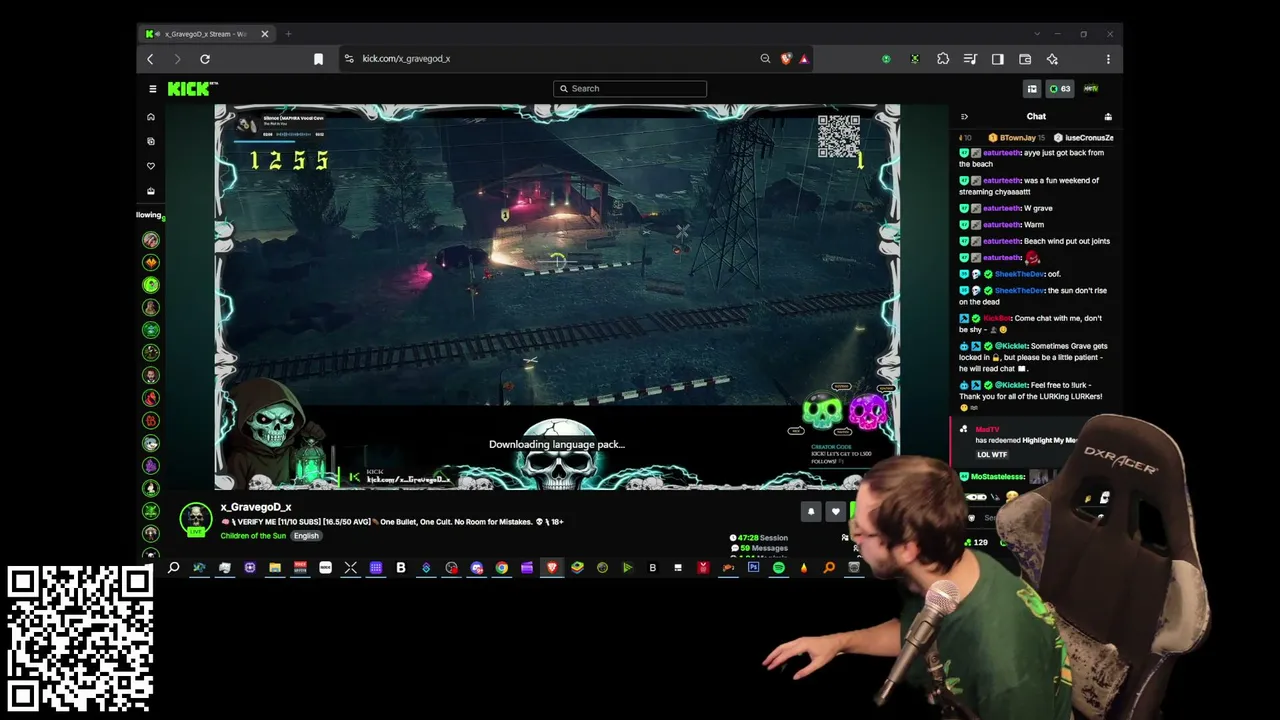Viewport: 1280px width, 720px height.
Task: Click the stream video player
Action: 557,297
